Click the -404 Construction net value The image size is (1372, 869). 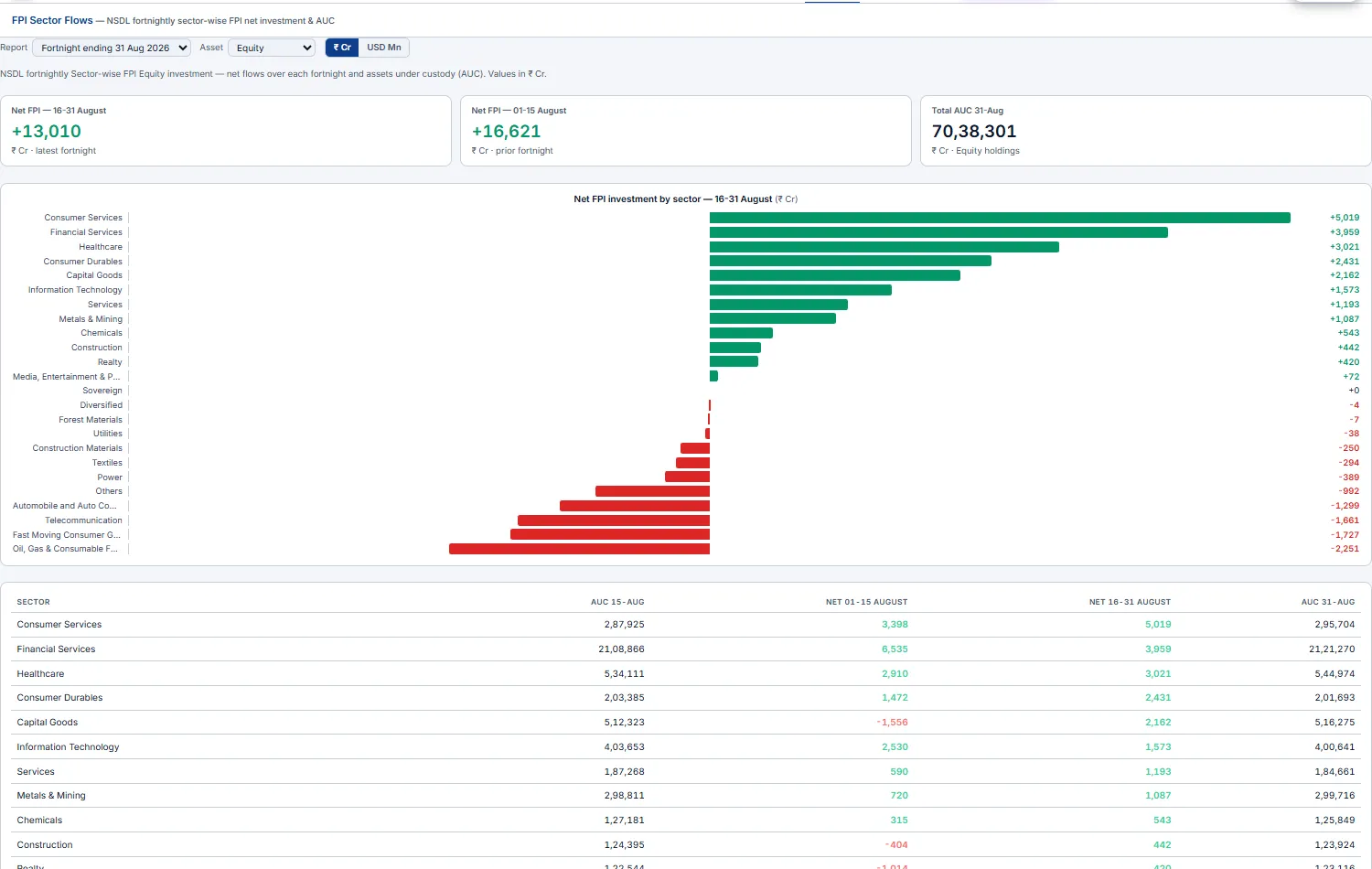[896, 845]
